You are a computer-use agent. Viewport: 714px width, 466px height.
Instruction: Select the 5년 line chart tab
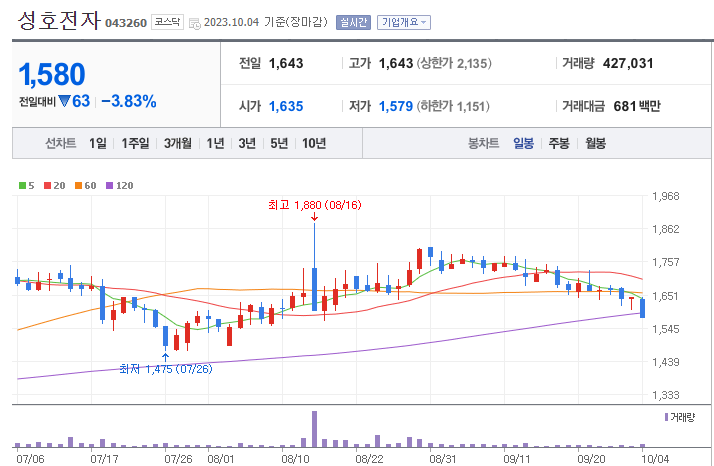click(x=279, y=143)
